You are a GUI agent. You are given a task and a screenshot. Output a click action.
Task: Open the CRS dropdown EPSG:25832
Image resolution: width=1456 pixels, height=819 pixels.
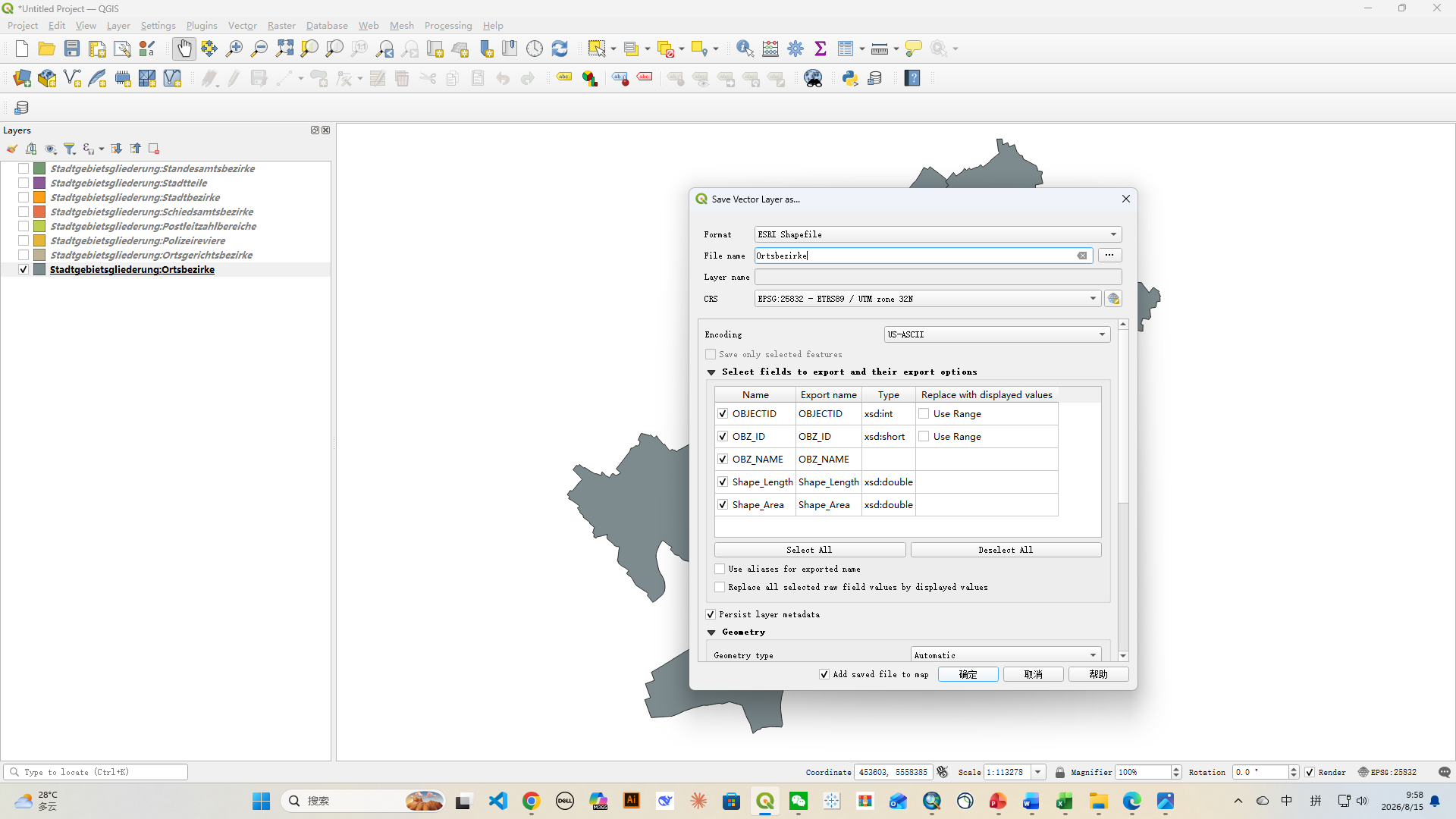click(x=927, y=299)
